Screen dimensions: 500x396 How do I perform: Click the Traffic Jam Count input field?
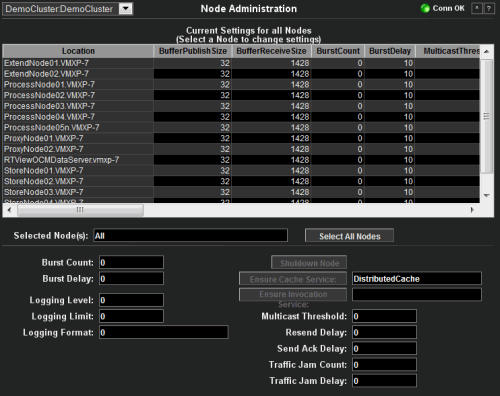(384, 365)
